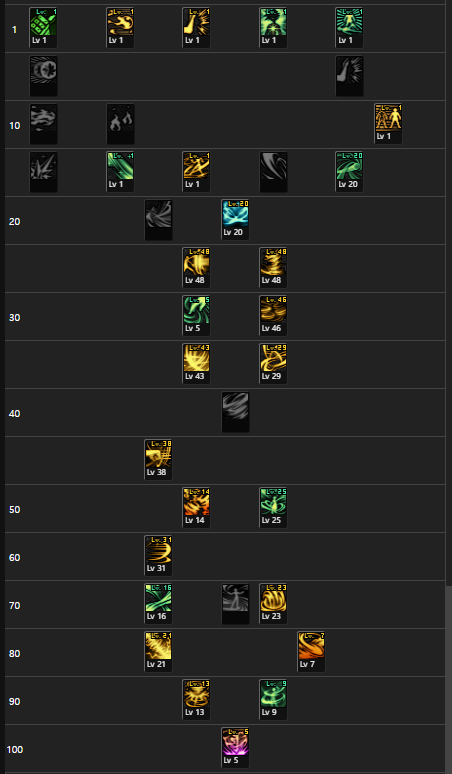Image resolution: width=452 pixels, height=774 pixels.
Task: Click the orange Lv 7 skill icon
Action: click(311, 652)
